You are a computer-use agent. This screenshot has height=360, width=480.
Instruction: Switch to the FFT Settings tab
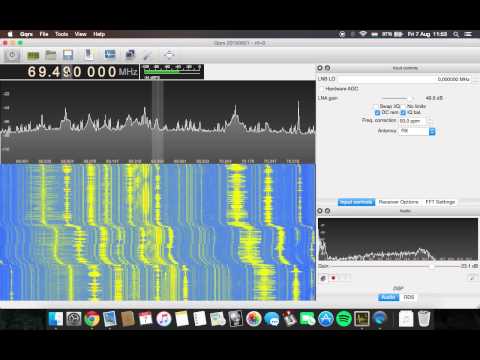tap(440, 202)
